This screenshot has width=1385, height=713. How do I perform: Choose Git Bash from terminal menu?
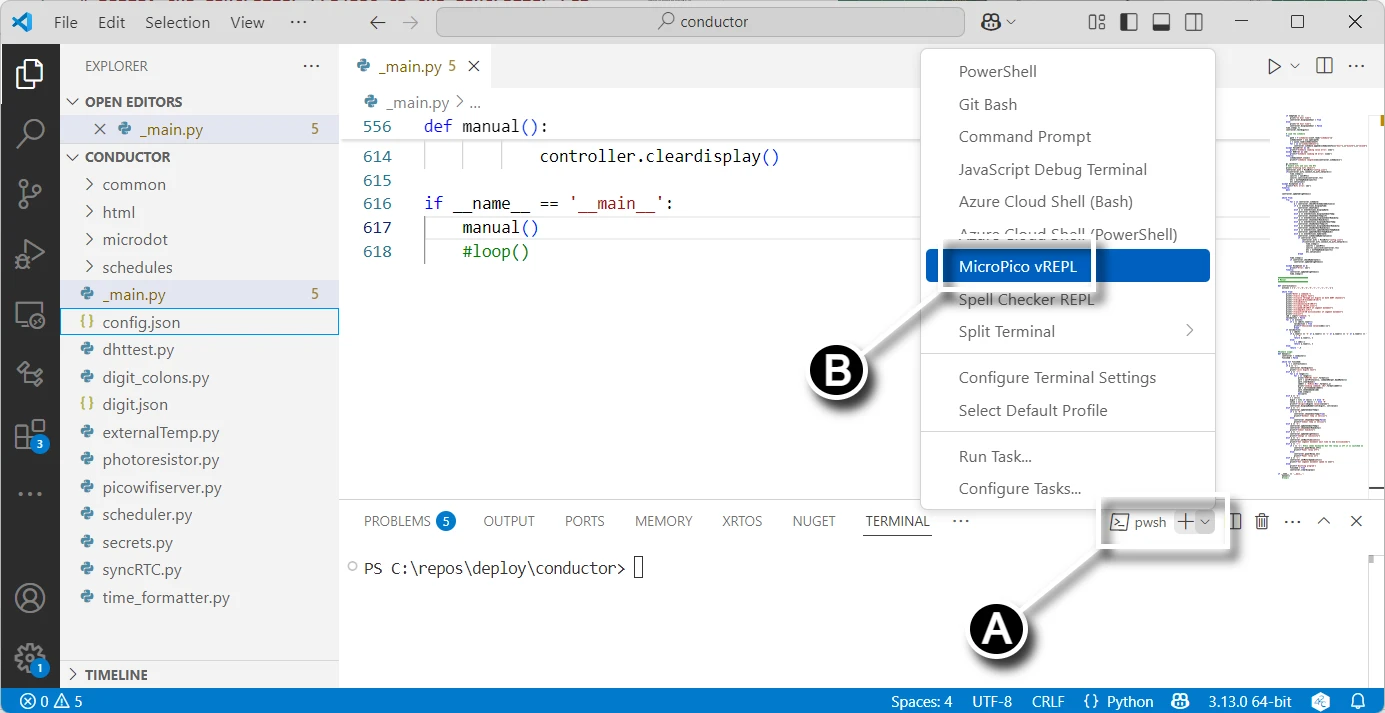1068,104
